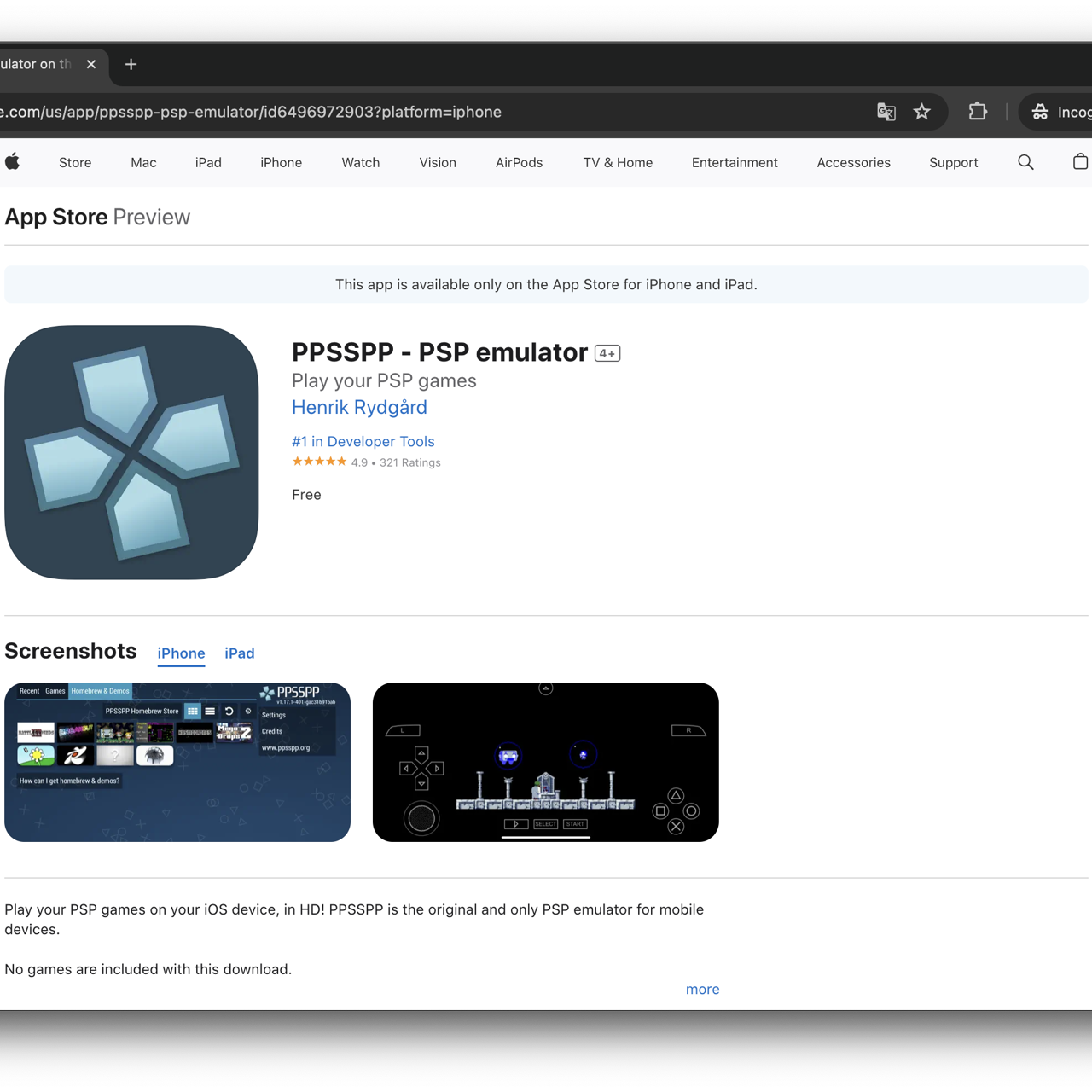Expand the description with 'more'
The height and width of the screenshot is (1092, 1092).
[702, 990]
